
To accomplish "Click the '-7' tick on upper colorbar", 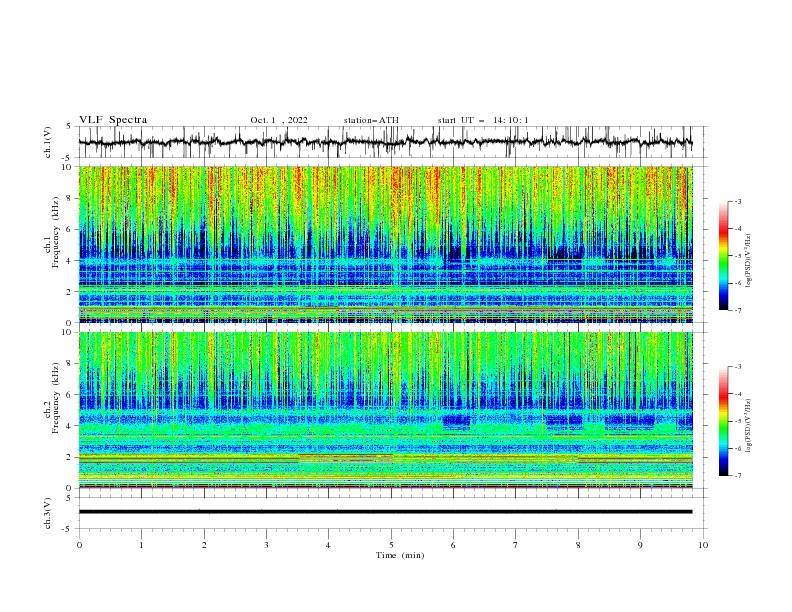I will pyautogui.click(x=737, y=310).
